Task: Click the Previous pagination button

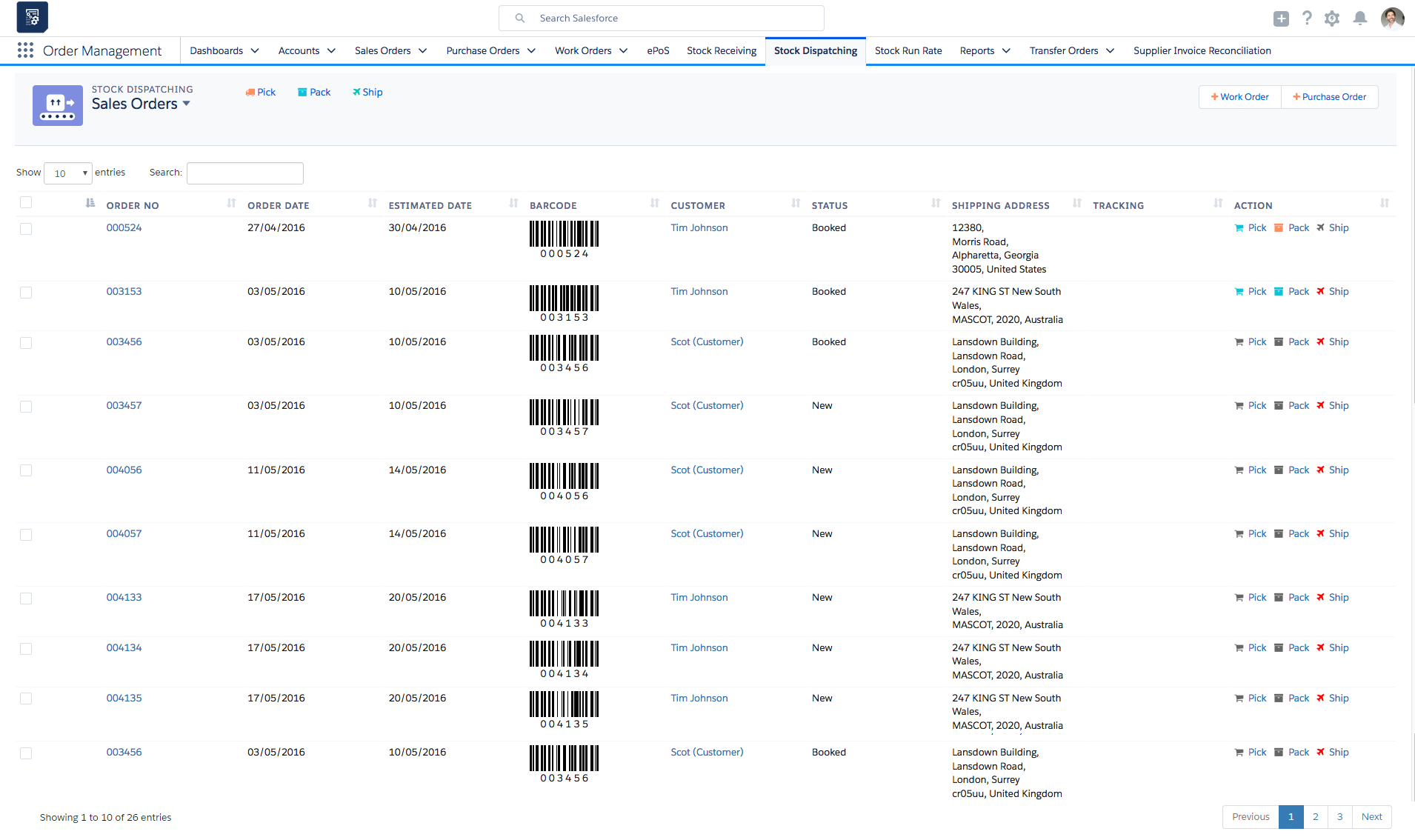Action: tap(1251, 817)
